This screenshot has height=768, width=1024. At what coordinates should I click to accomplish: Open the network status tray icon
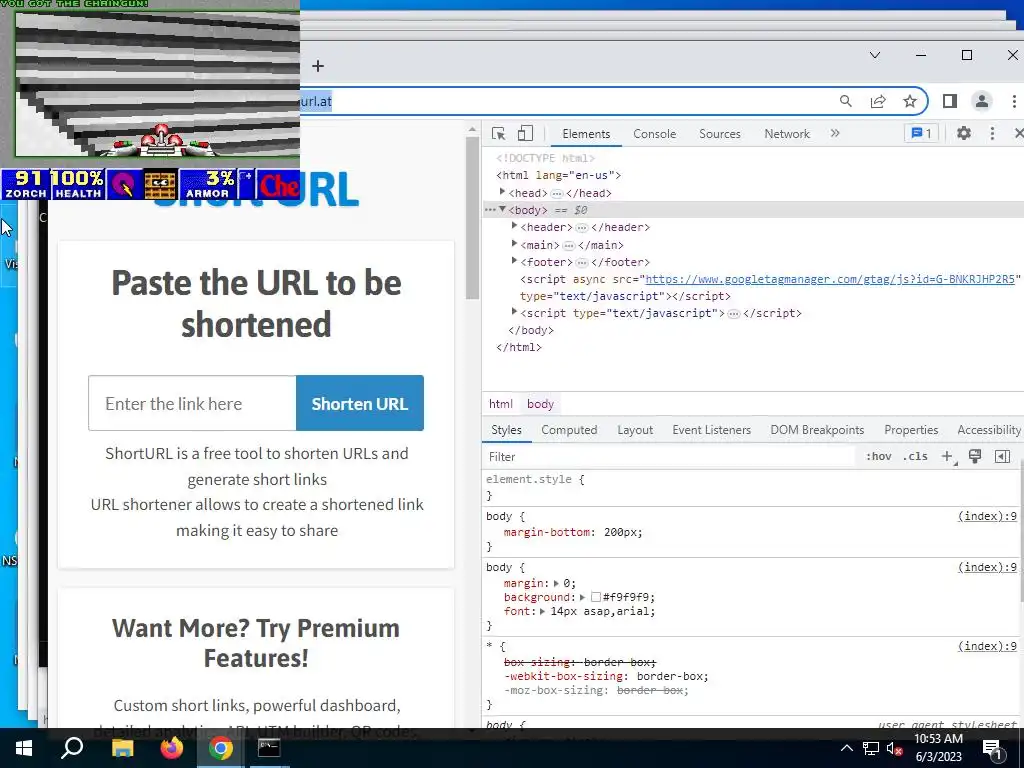click(871, 748)
